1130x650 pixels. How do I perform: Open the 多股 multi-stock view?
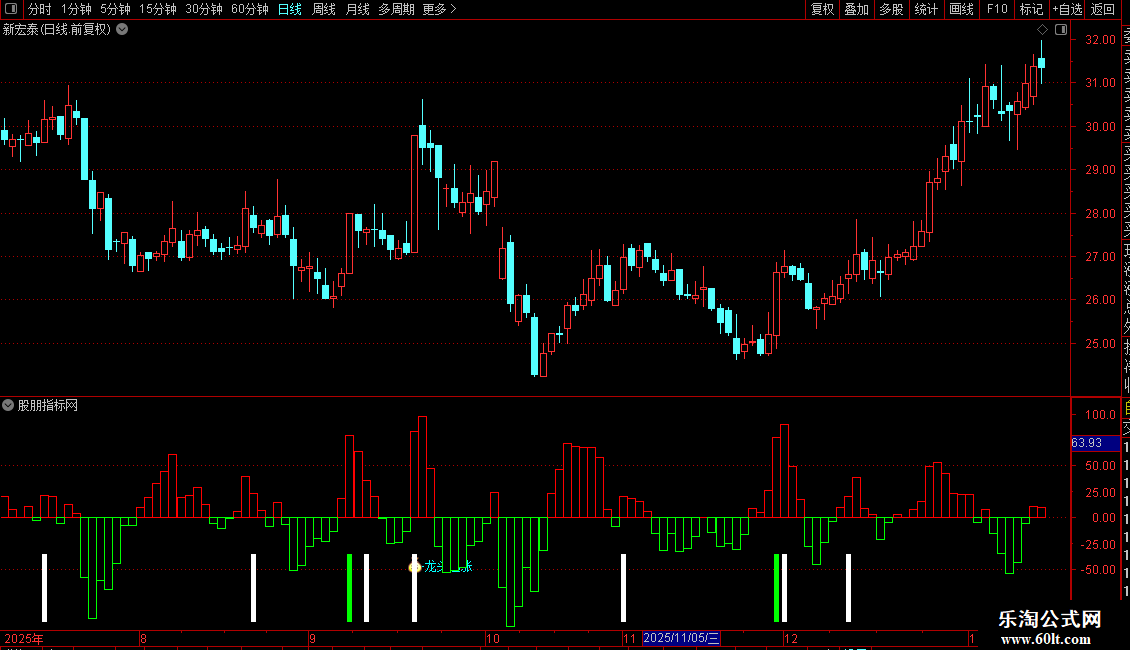tap(891, 9)
